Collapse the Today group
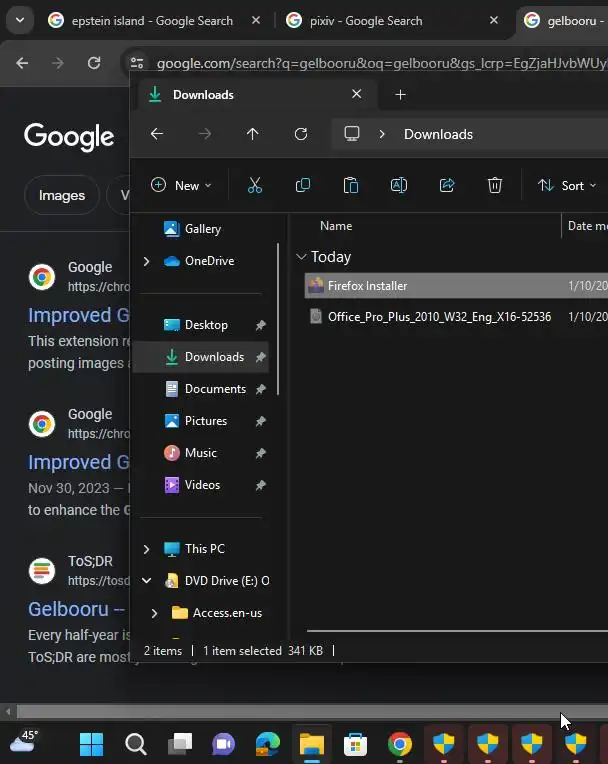The image size is (608, 764). click(301, 257)
